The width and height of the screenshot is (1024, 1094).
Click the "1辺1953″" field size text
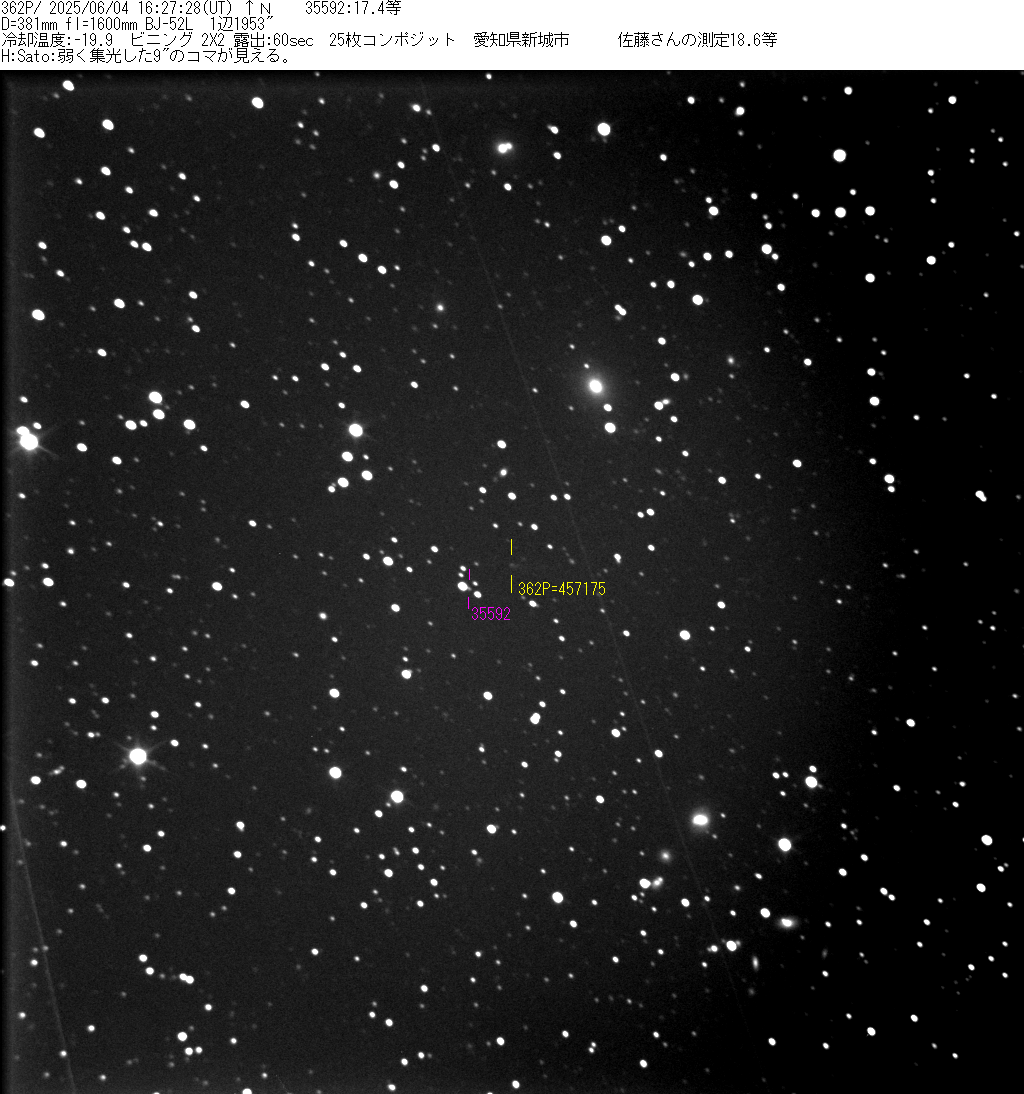tap(241, 24)
